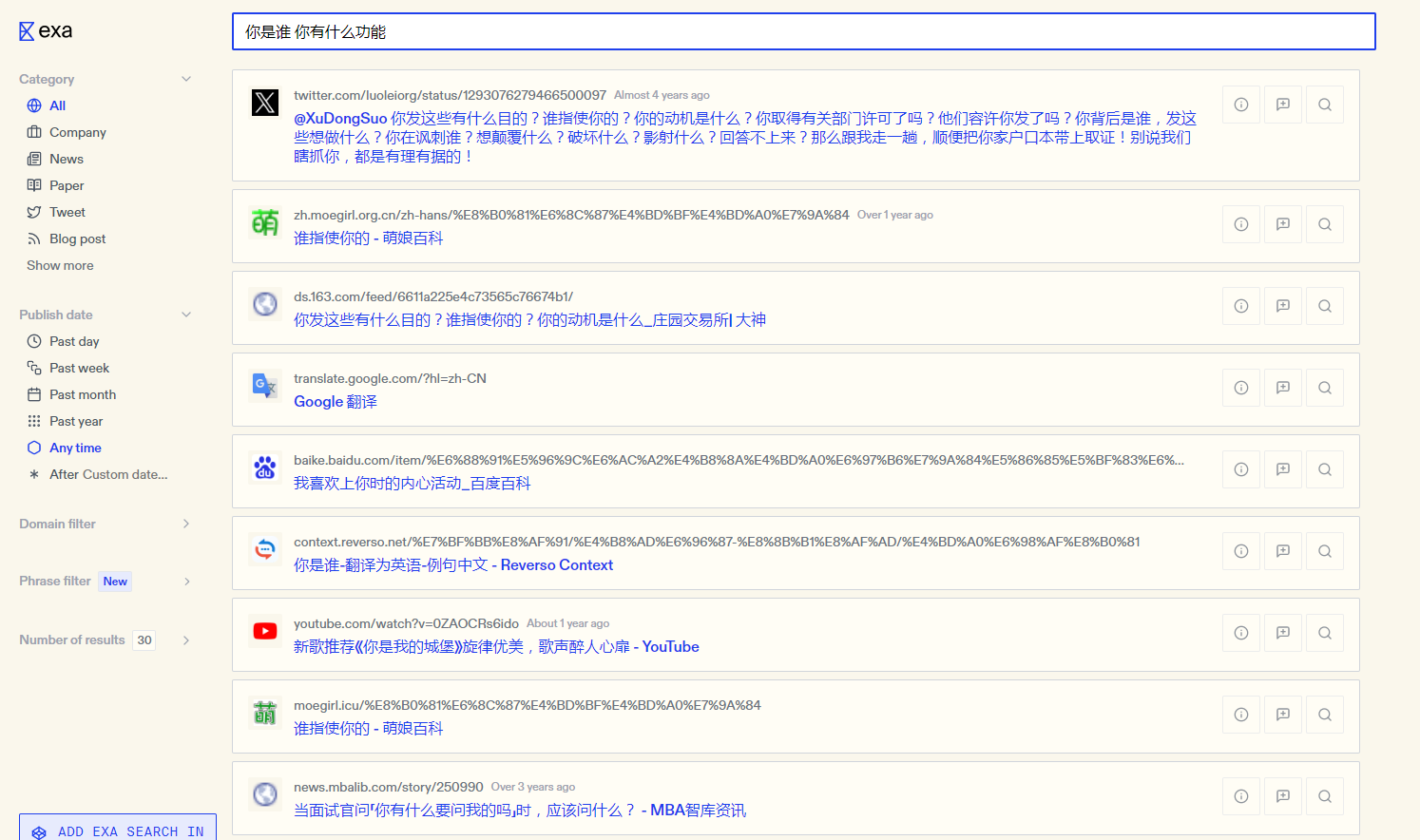Click search-similar icon on context.reverso.net result

click(1325, 551)
